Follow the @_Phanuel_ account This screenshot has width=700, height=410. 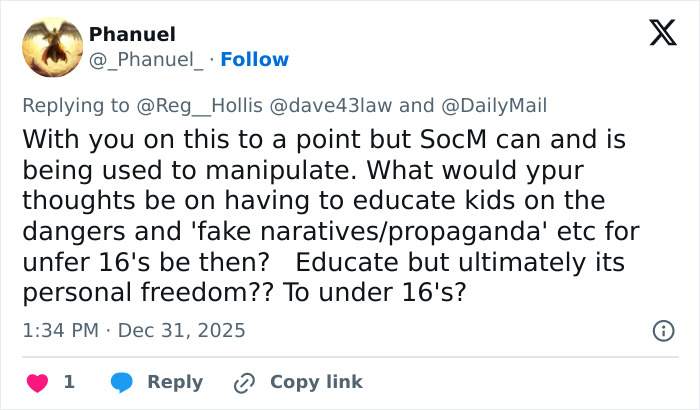(254, 59)
